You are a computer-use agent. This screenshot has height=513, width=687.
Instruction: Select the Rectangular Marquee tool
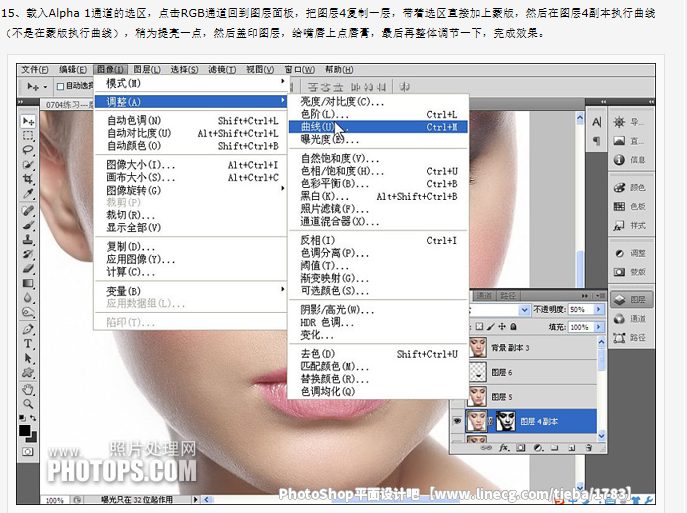[x=28, y=135]
